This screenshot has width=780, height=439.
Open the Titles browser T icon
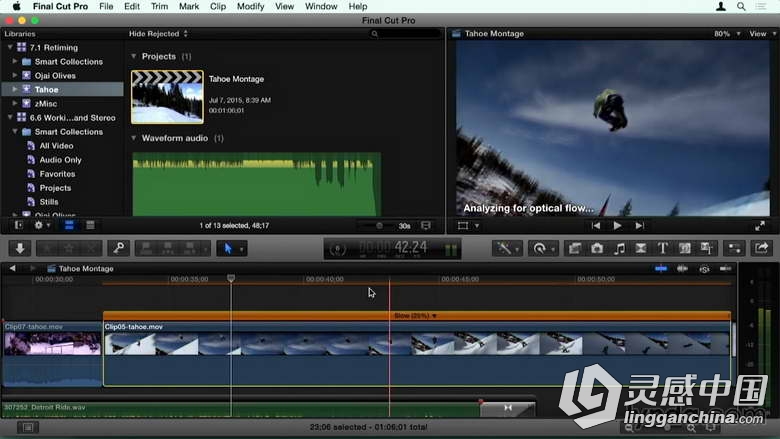coord(663,248)
